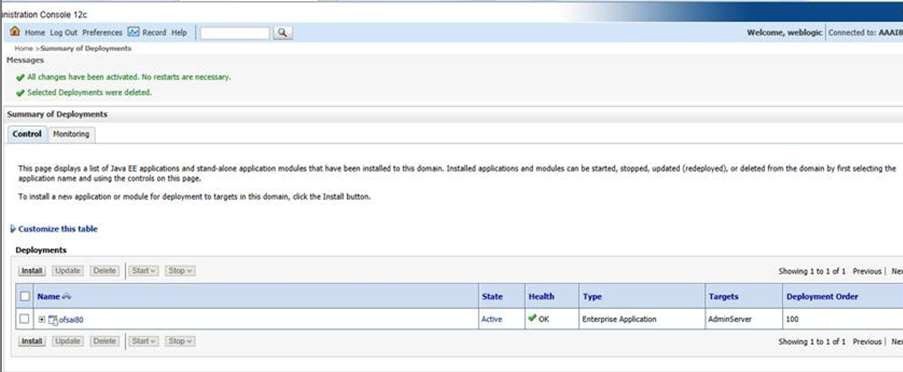Screen dimensions: 903x372
Task: Click the bottom Update button
Action: coord(68,341)
